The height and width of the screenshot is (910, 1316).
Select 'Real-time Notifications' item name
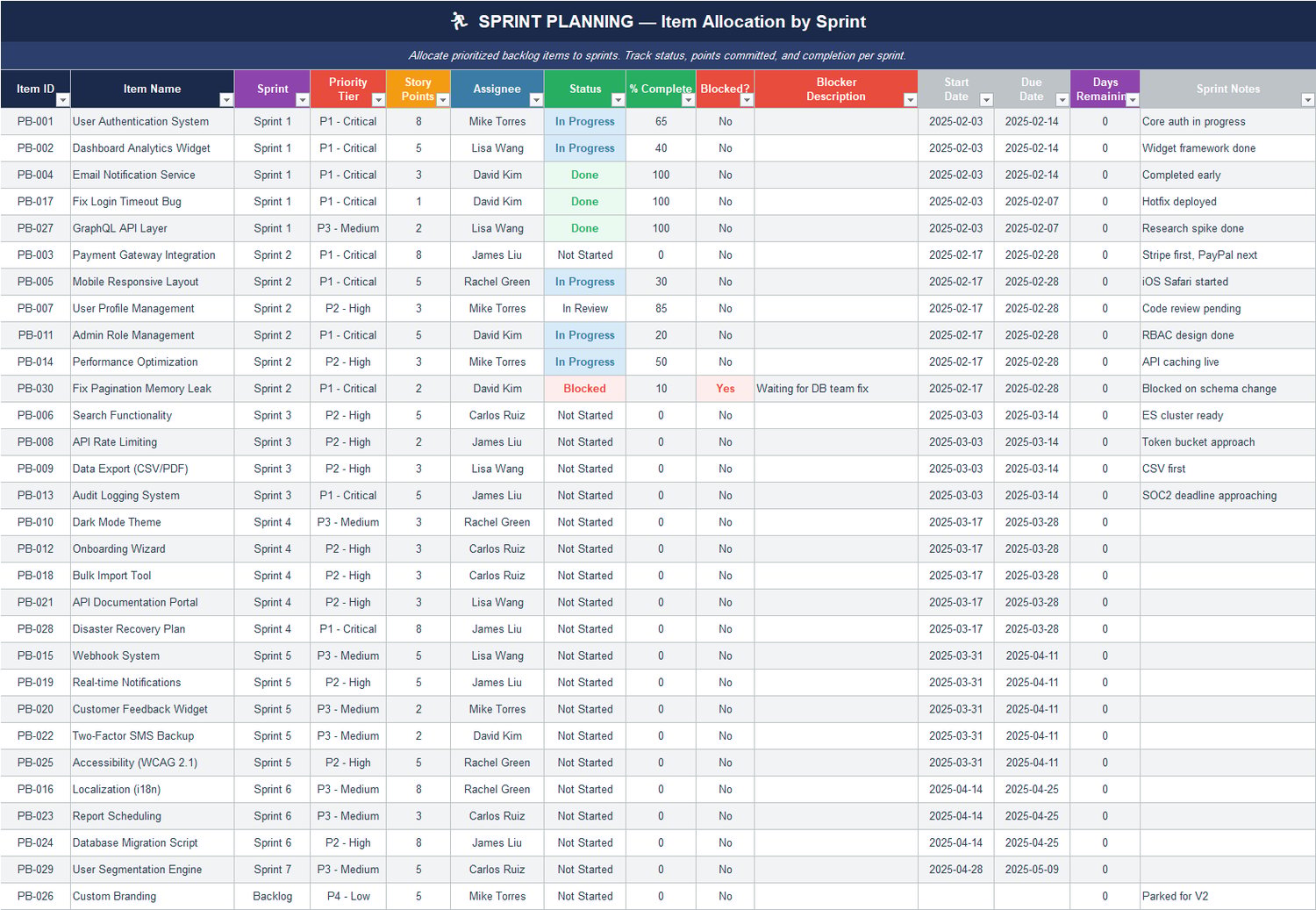[152, 682]
